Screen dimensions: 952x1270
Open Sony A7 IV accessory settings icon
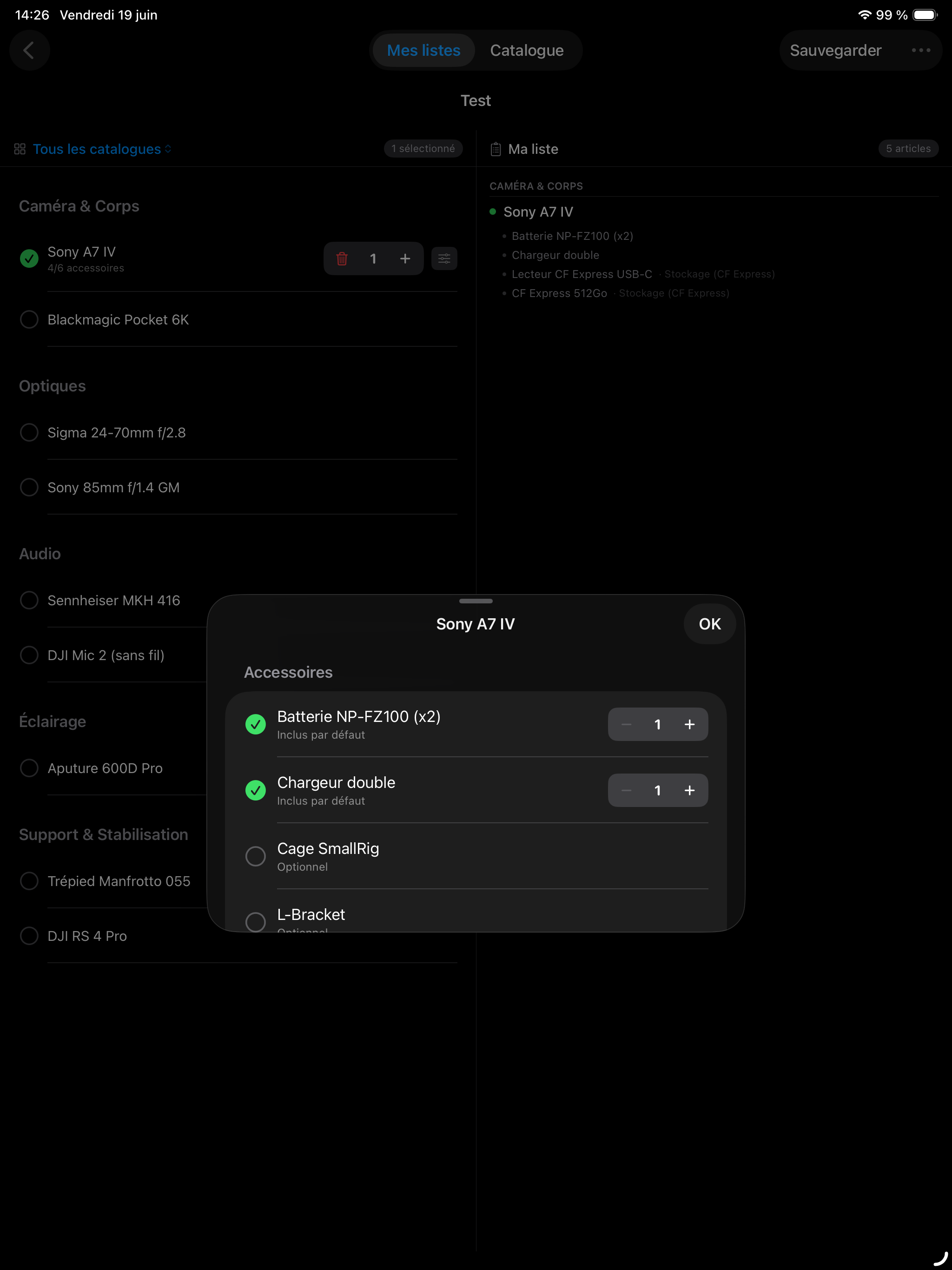pos(444,259)
